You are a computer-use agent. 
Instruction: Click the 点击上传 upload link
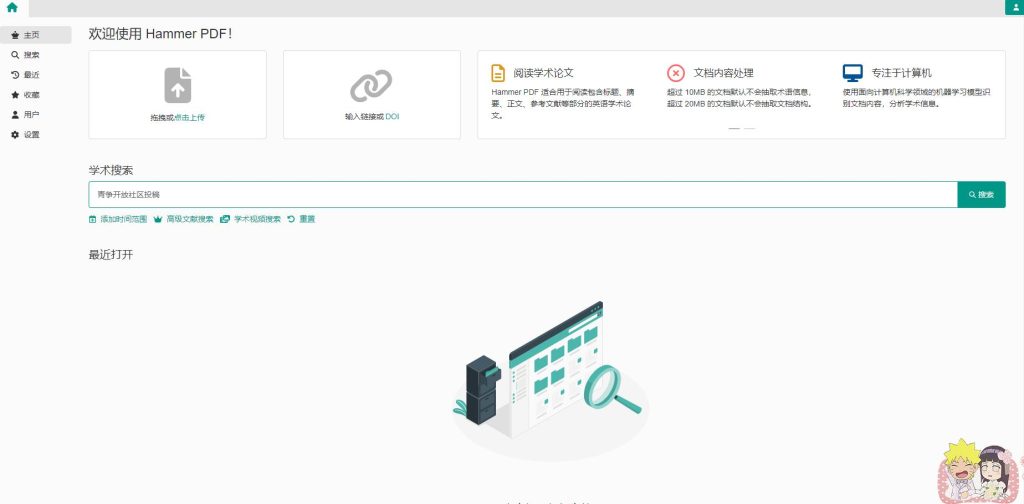coord(190,118)
